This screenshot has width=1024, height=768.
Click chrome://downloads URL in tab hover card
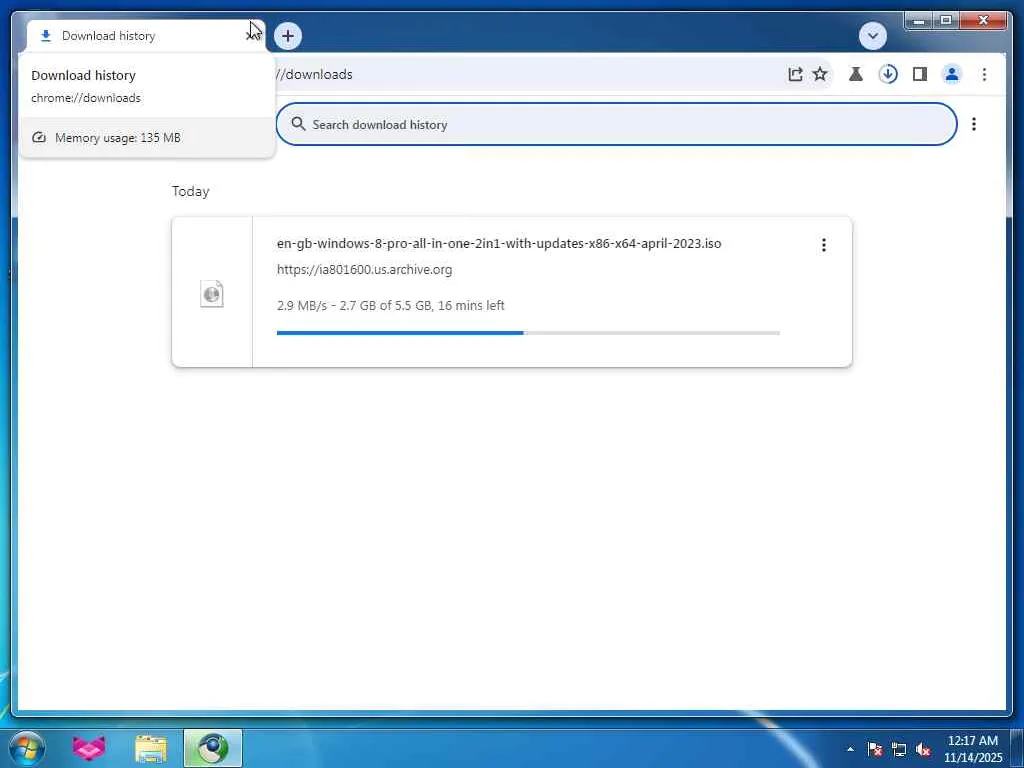point(86,98)
